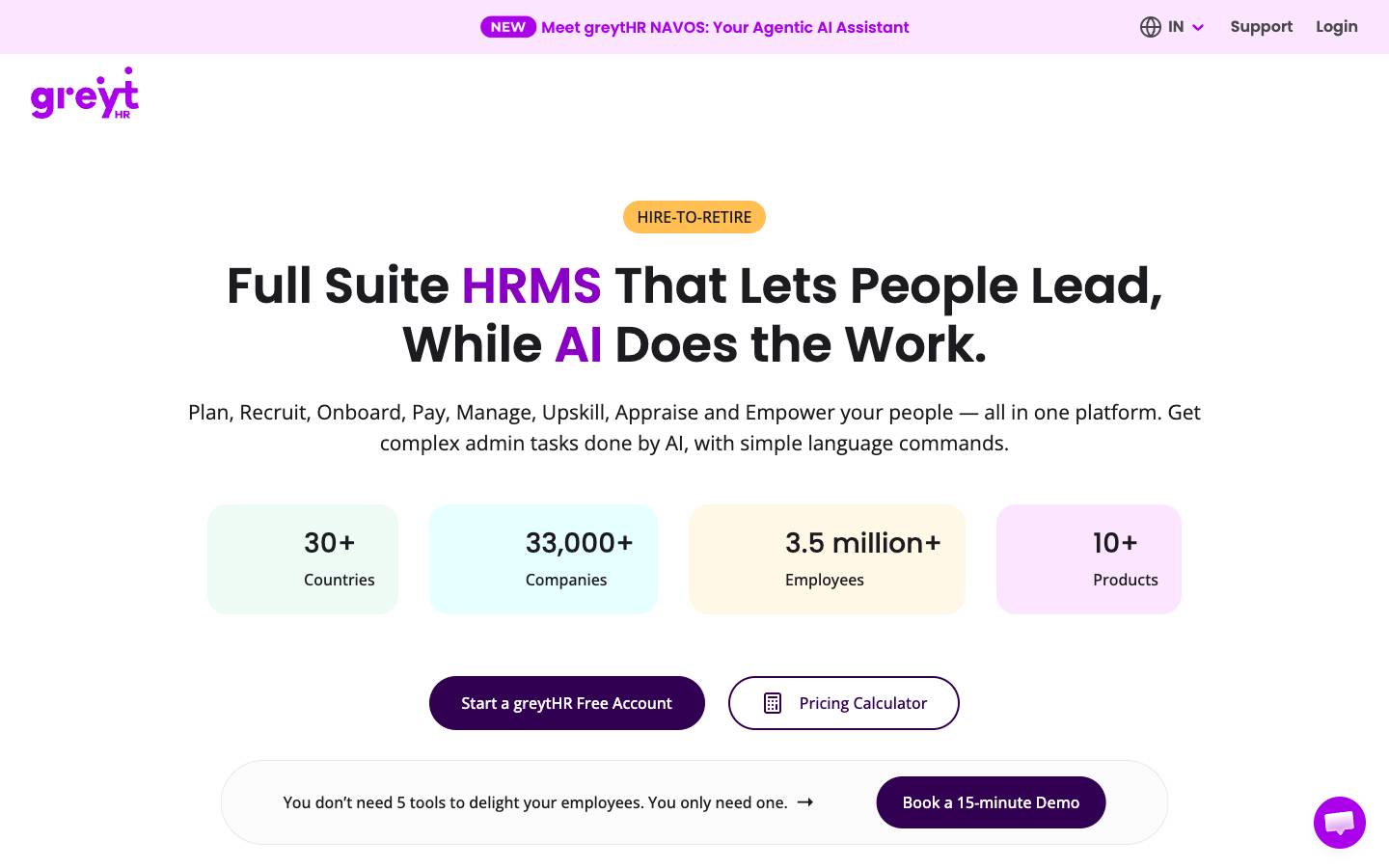Viewport: 1389px width, 868px height.
Task: Click the '10+' products figure
Action: coord(1115,543)
